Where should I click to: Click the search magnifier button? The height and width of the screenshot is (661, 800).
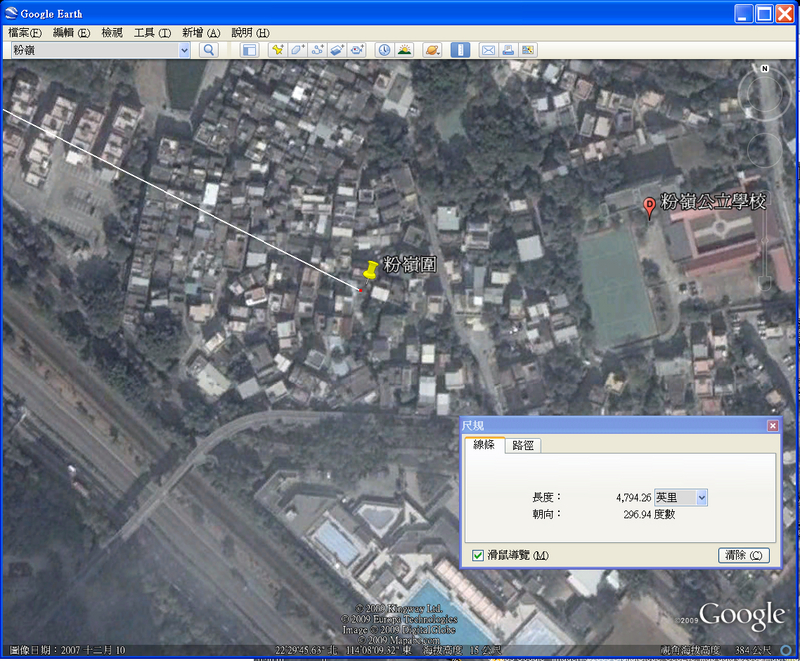pyautogui.click(x=209, y=50)
